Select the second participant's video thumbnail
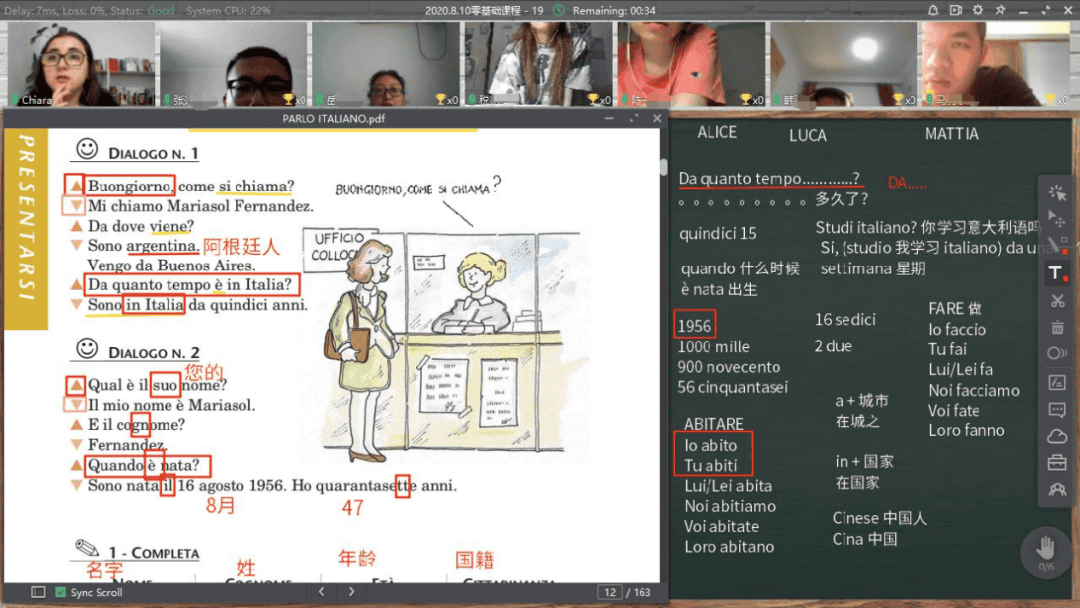This screenshot has height=608, width=1080. click(233, 63)
